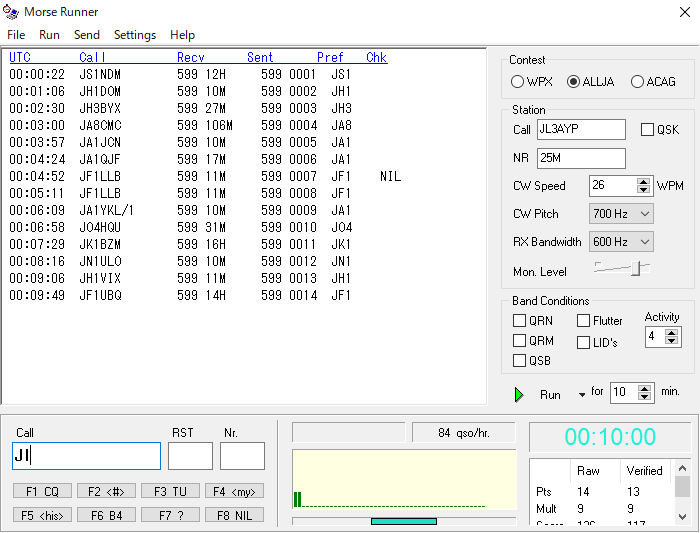Click the teal RIT frequency bar
700x533 pixels.
point(404,521)
